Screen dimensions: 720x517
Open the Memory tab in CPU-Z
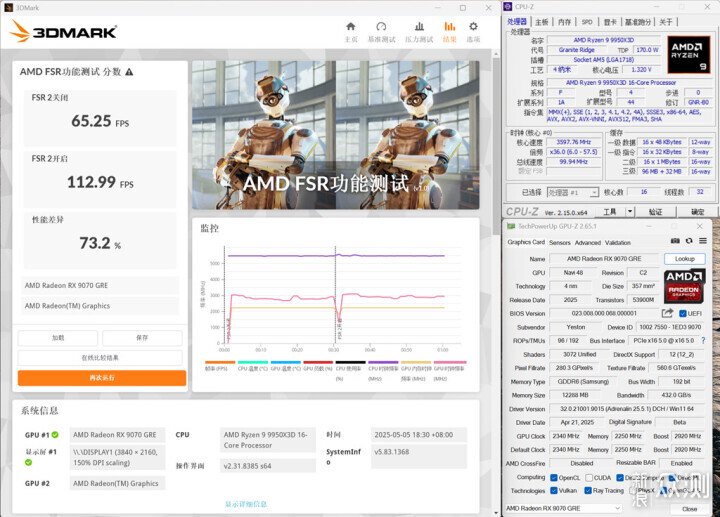coord(564,22)
